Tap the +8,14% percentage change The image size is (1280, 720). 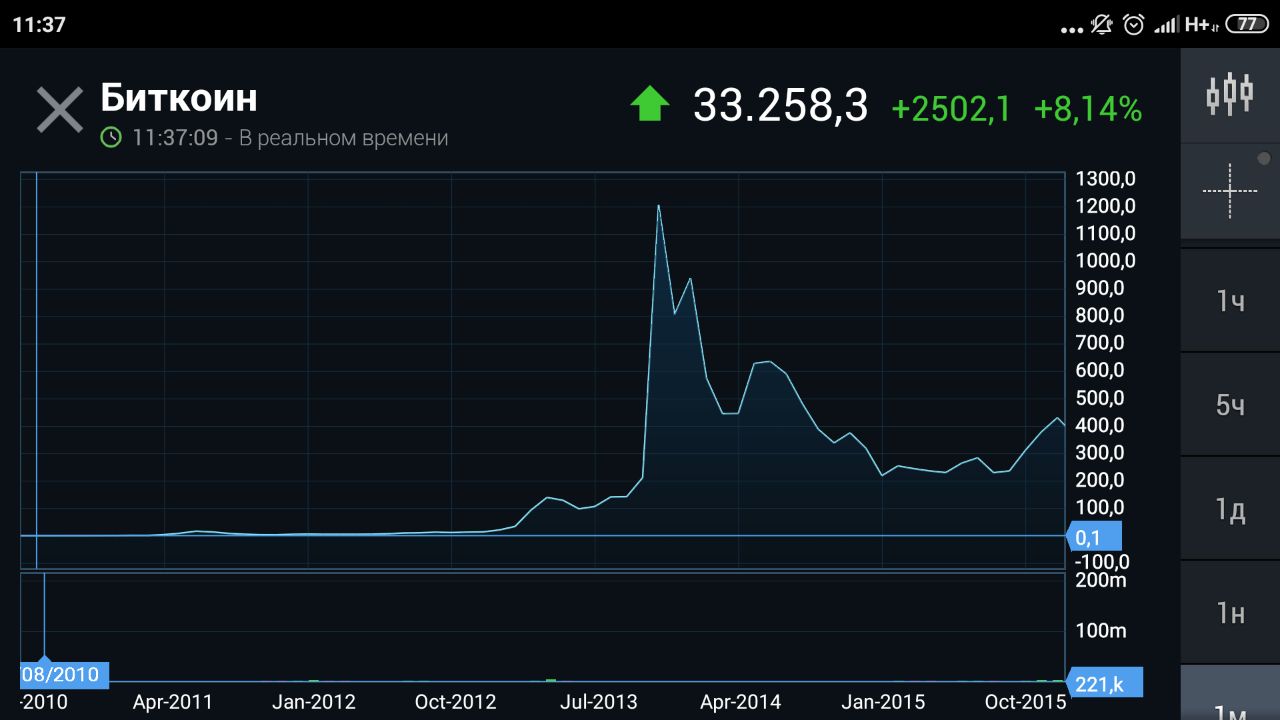1087,108
